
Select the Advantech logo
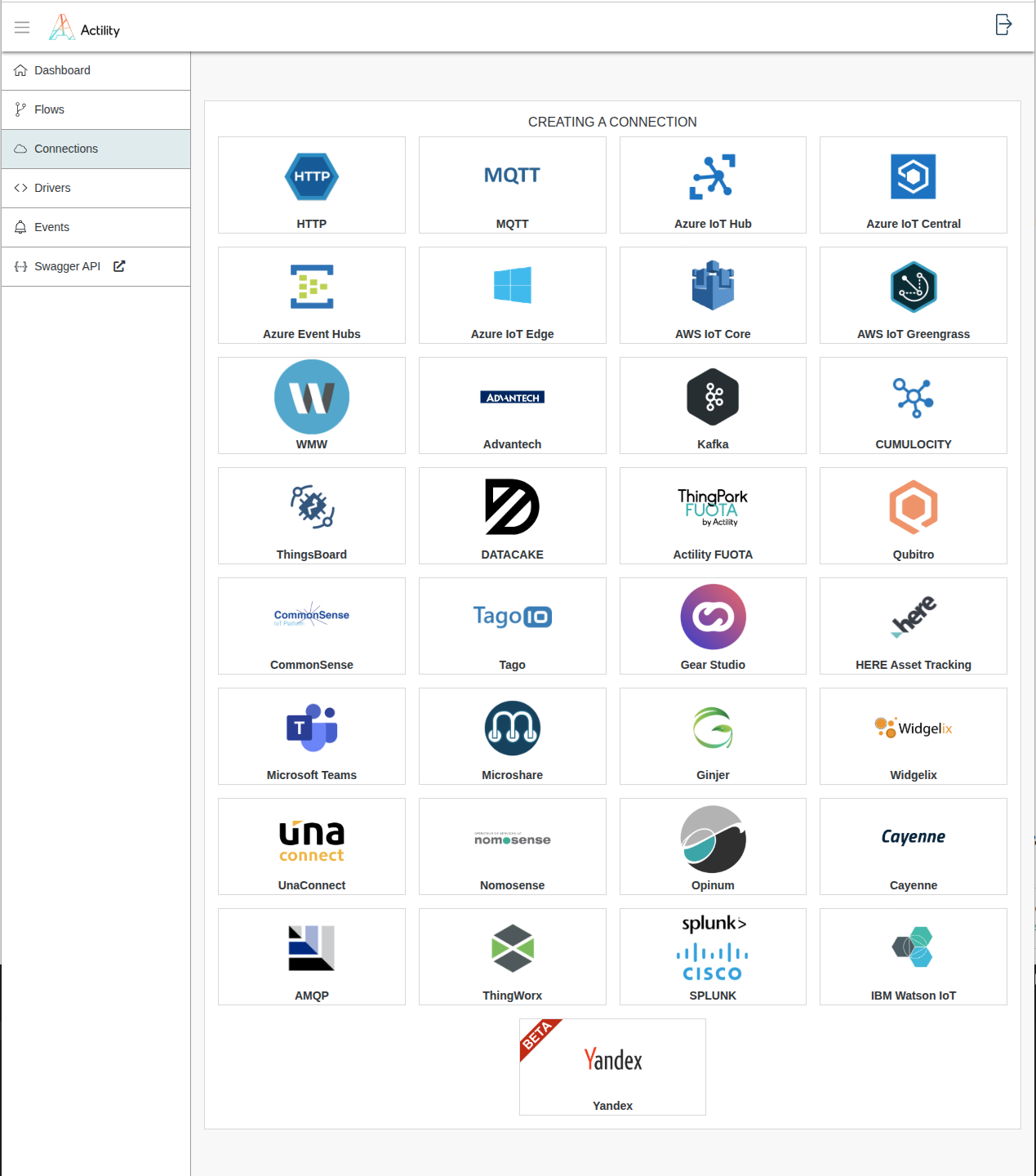pos(512,397)
